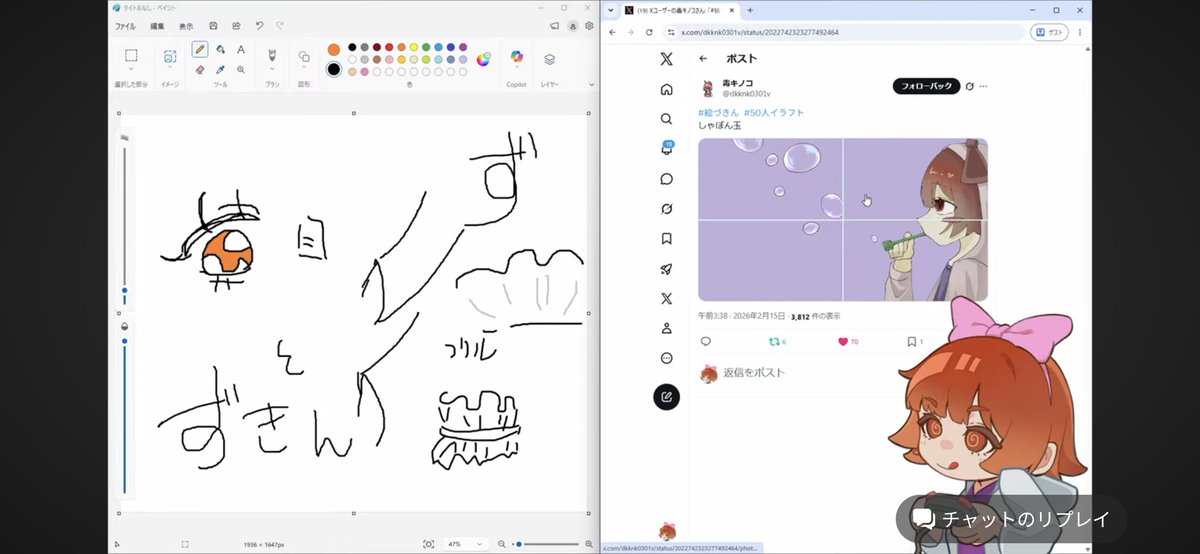
Task: Bookmark the post by 毒キノコ
Action: click(x=912, y=342)
